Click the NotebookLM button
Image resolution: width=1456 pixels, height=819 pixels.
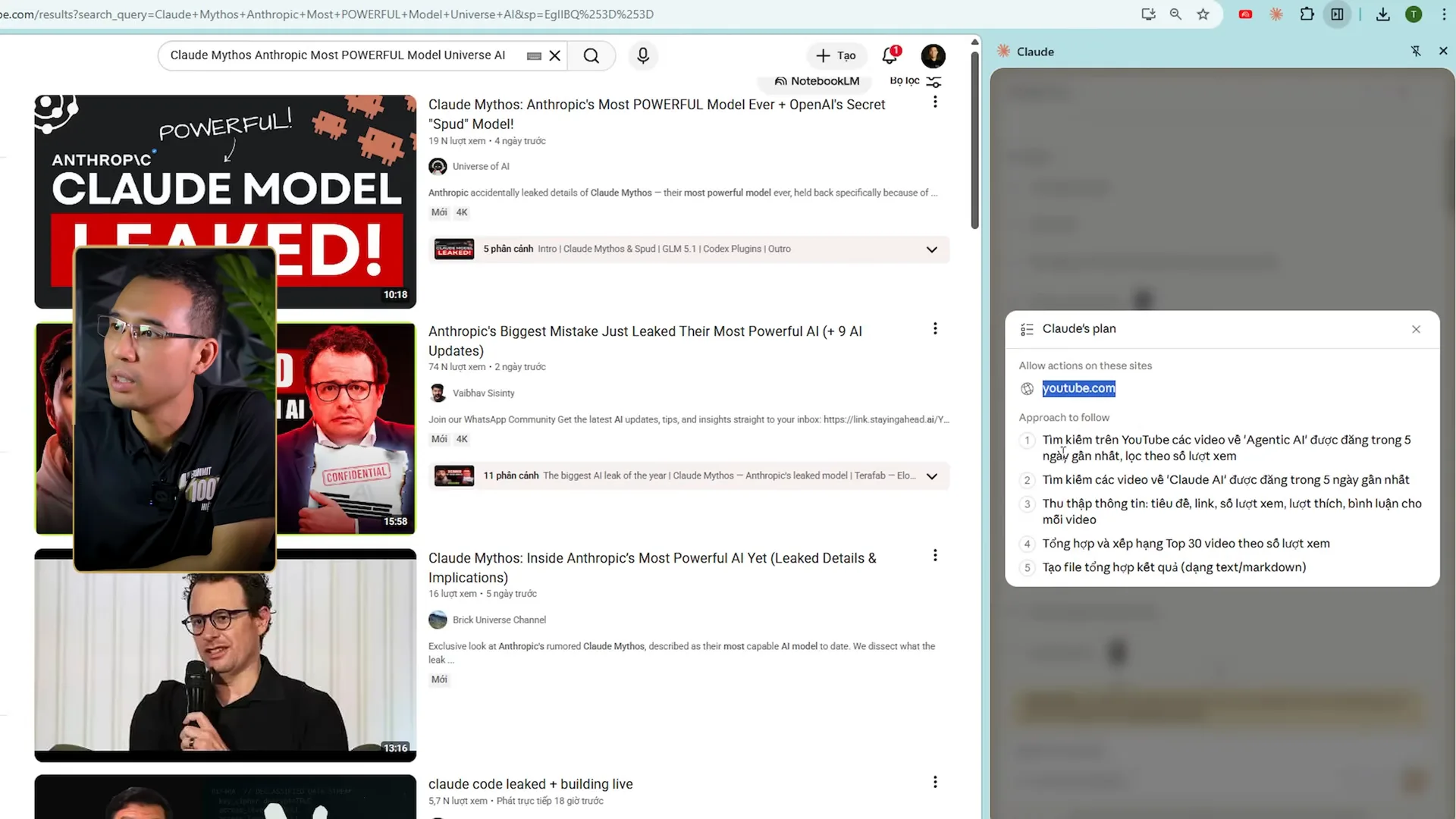coord(817,81)
